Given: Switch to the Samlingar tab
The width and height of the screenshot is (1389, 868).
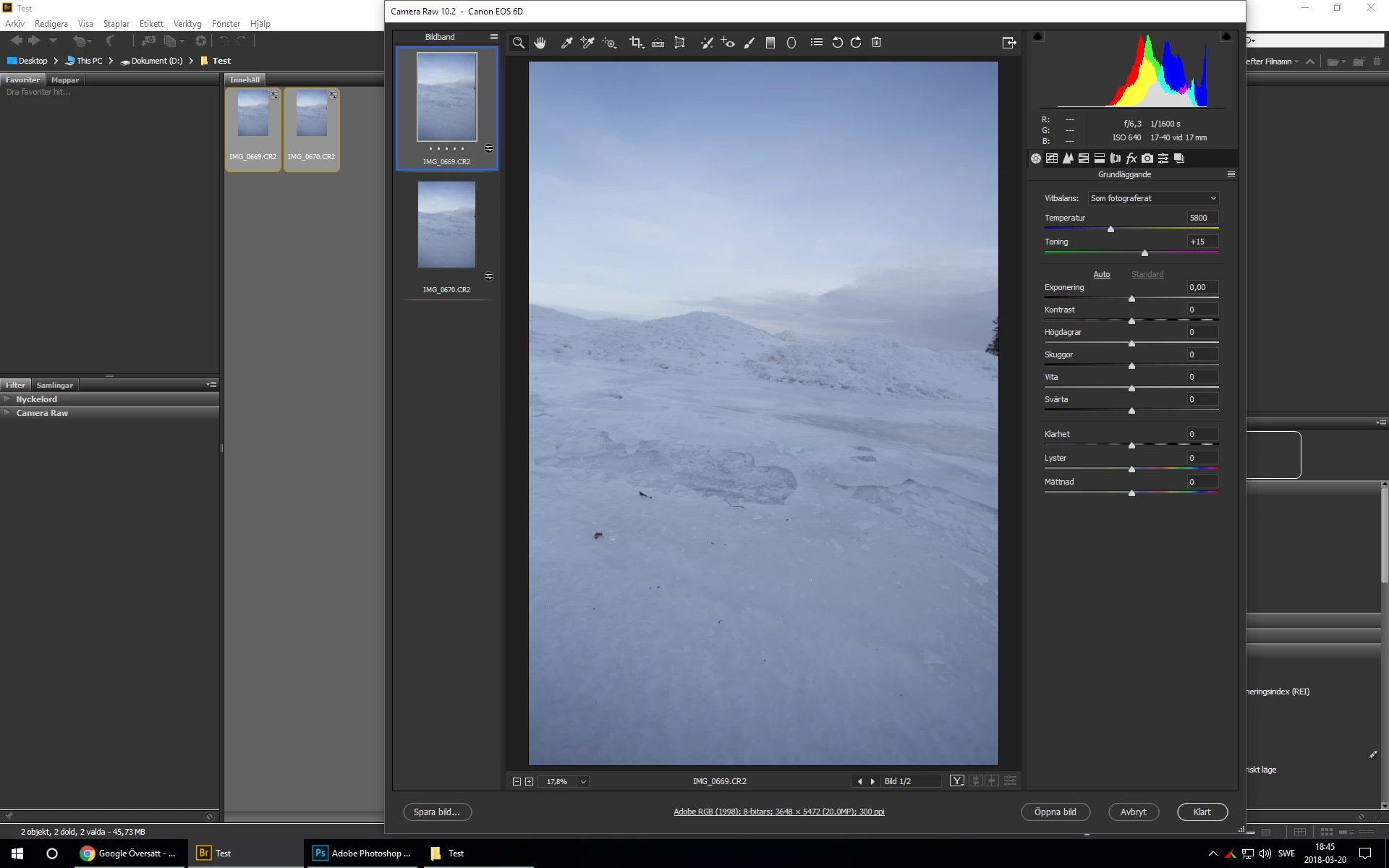Looking at the screenshot, I should click(55, 385).
